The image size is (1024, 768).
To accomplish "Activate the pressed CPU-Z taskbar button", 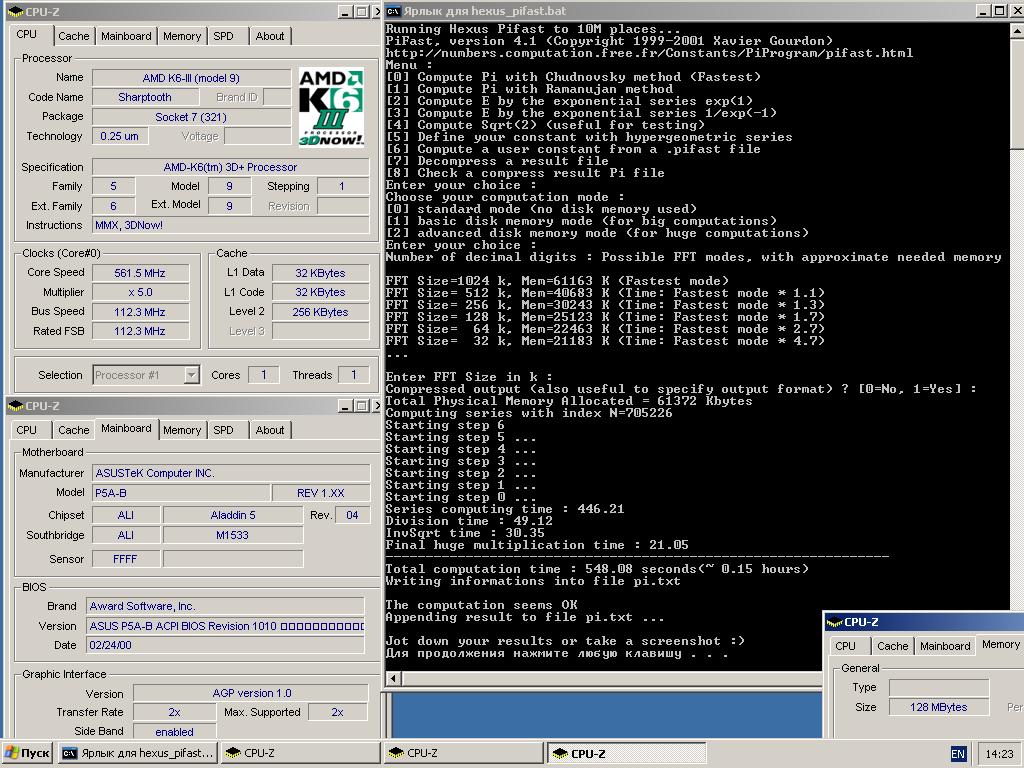I will [x=626, y=753].
